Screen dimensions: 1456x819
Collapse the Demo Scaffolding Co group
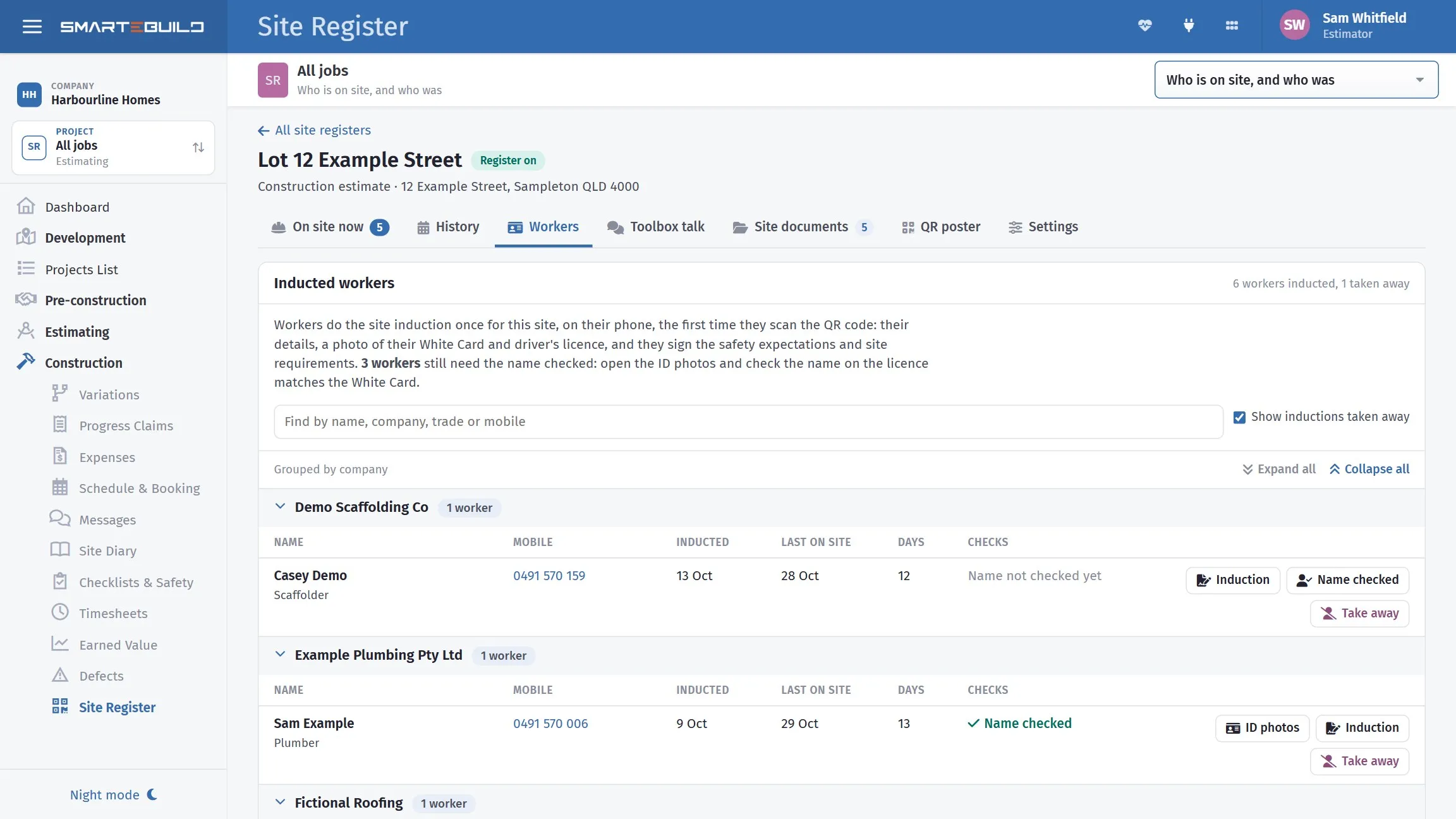280,507
